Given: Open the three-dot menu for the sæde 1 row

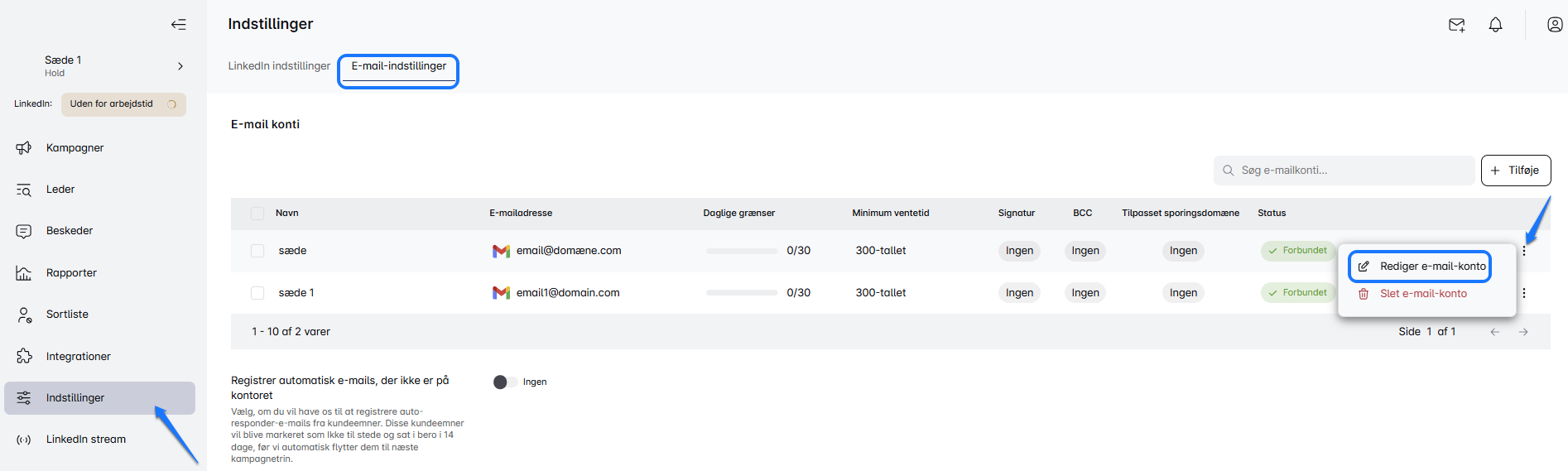Looking at the screenshot, I should point(1523,293).
